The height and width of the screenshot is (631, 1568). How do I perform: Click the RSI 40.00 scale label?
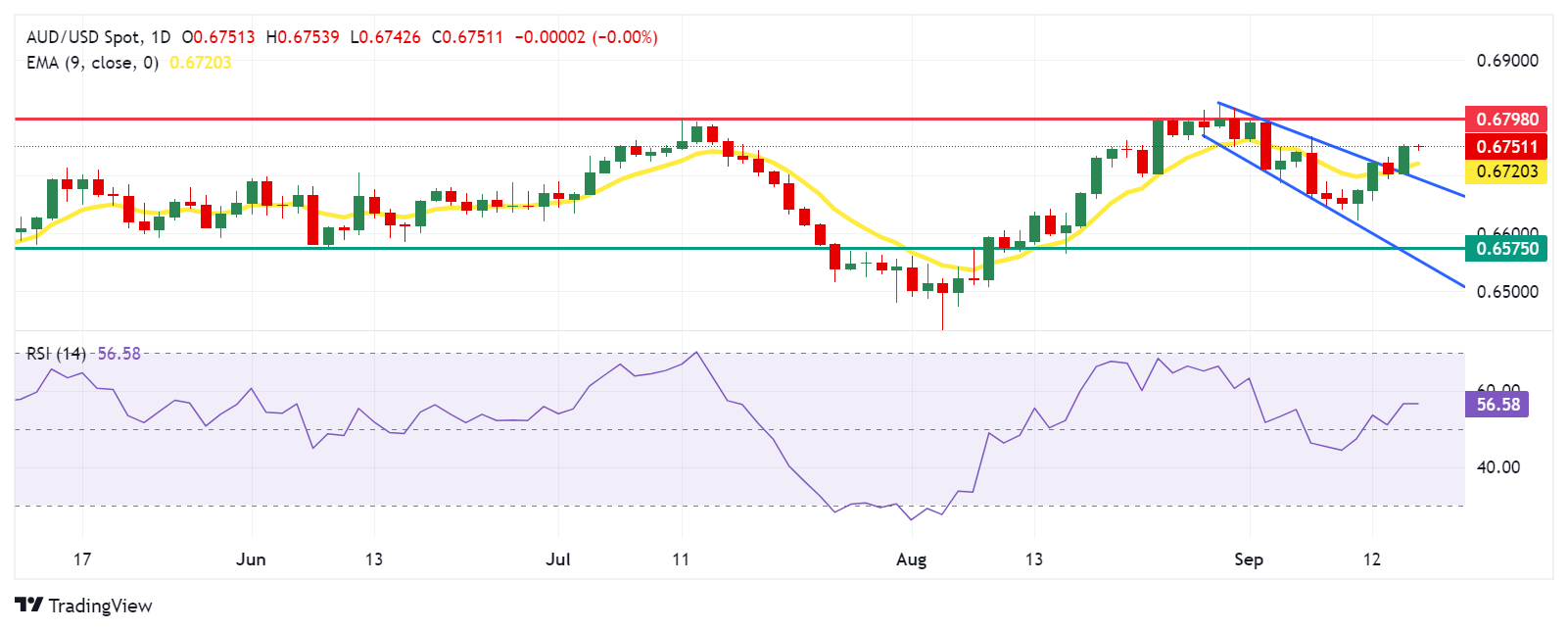[1498, 467]
